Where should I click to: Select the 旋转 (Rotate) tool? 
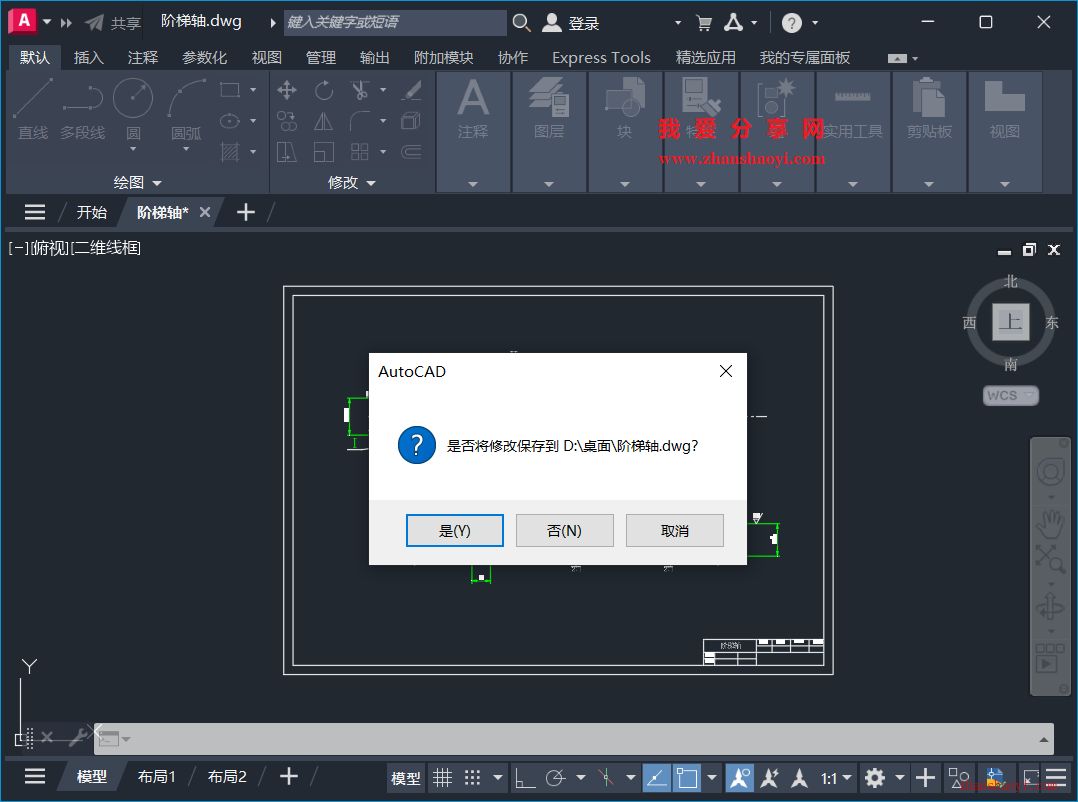(x=322, y=90)
